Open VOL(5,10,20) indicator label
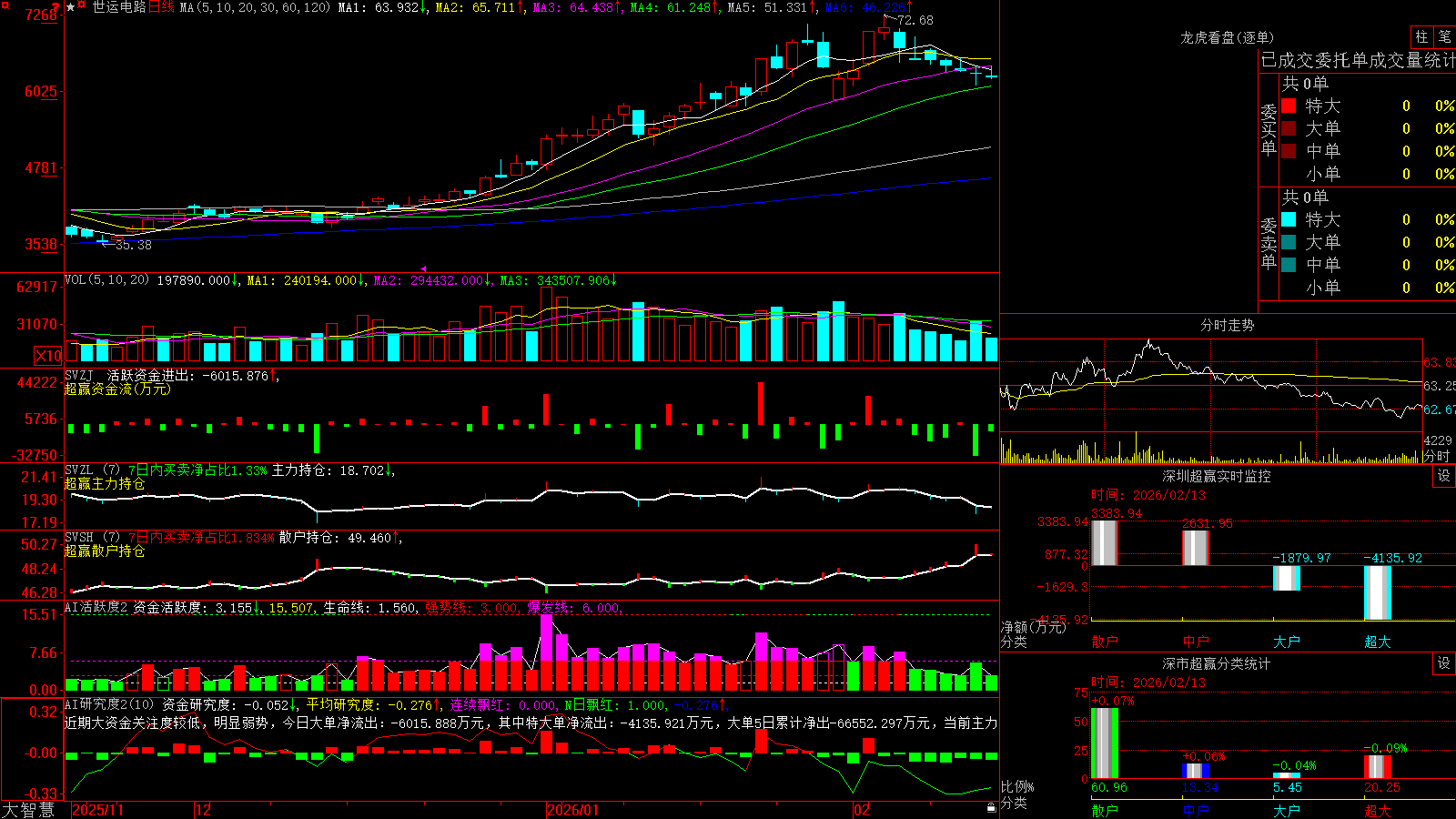The image size is (1456, 819). pos(106,279)
